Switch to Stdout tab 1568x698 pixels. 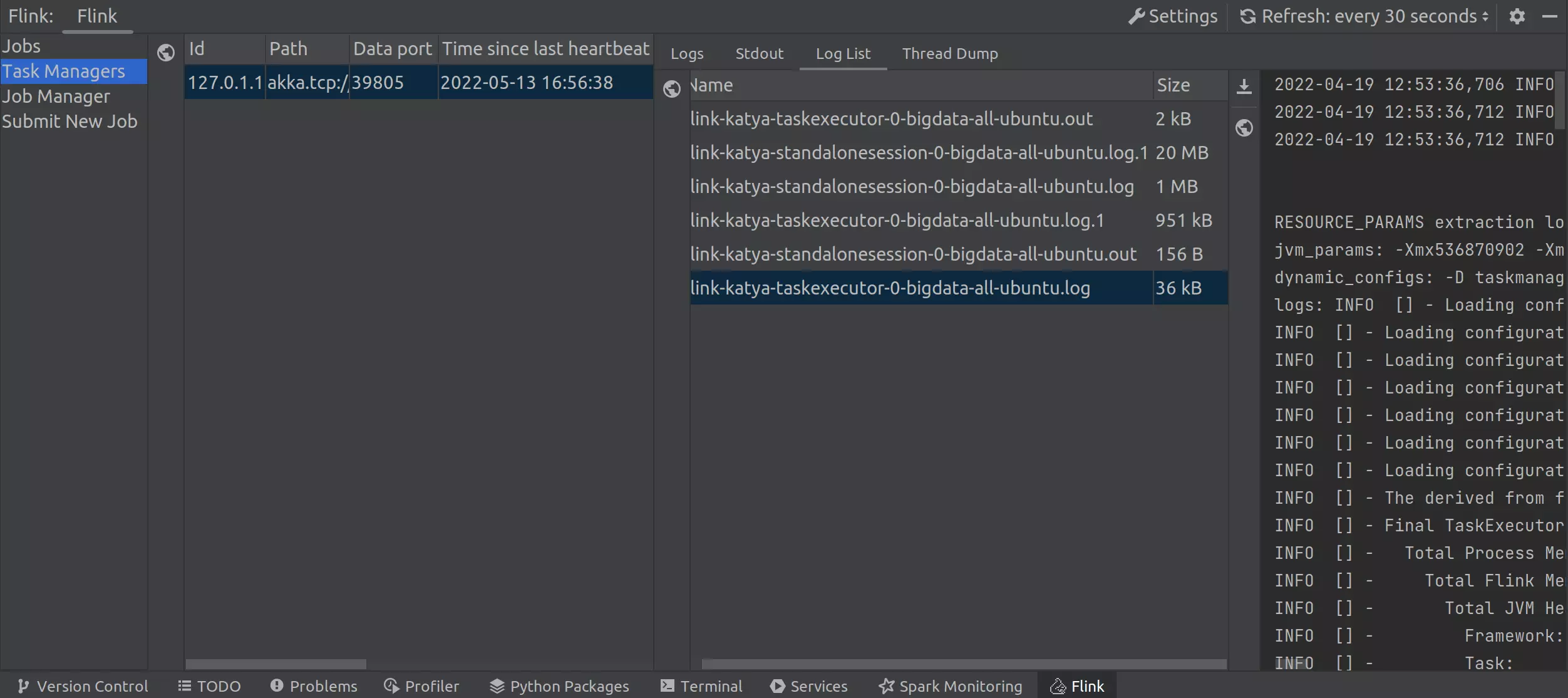(x=759, y=54)
